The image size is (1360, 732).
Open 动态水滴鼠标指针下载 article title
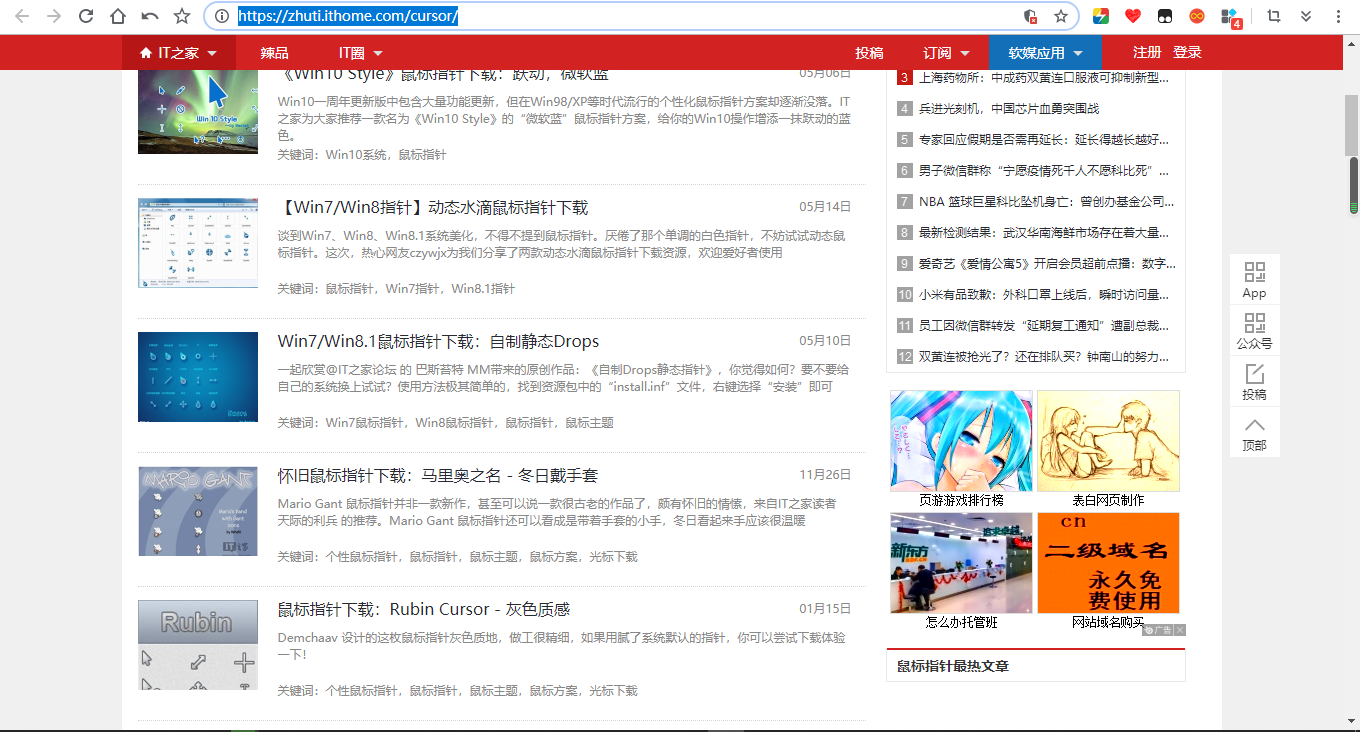click(x=433, y=207)
